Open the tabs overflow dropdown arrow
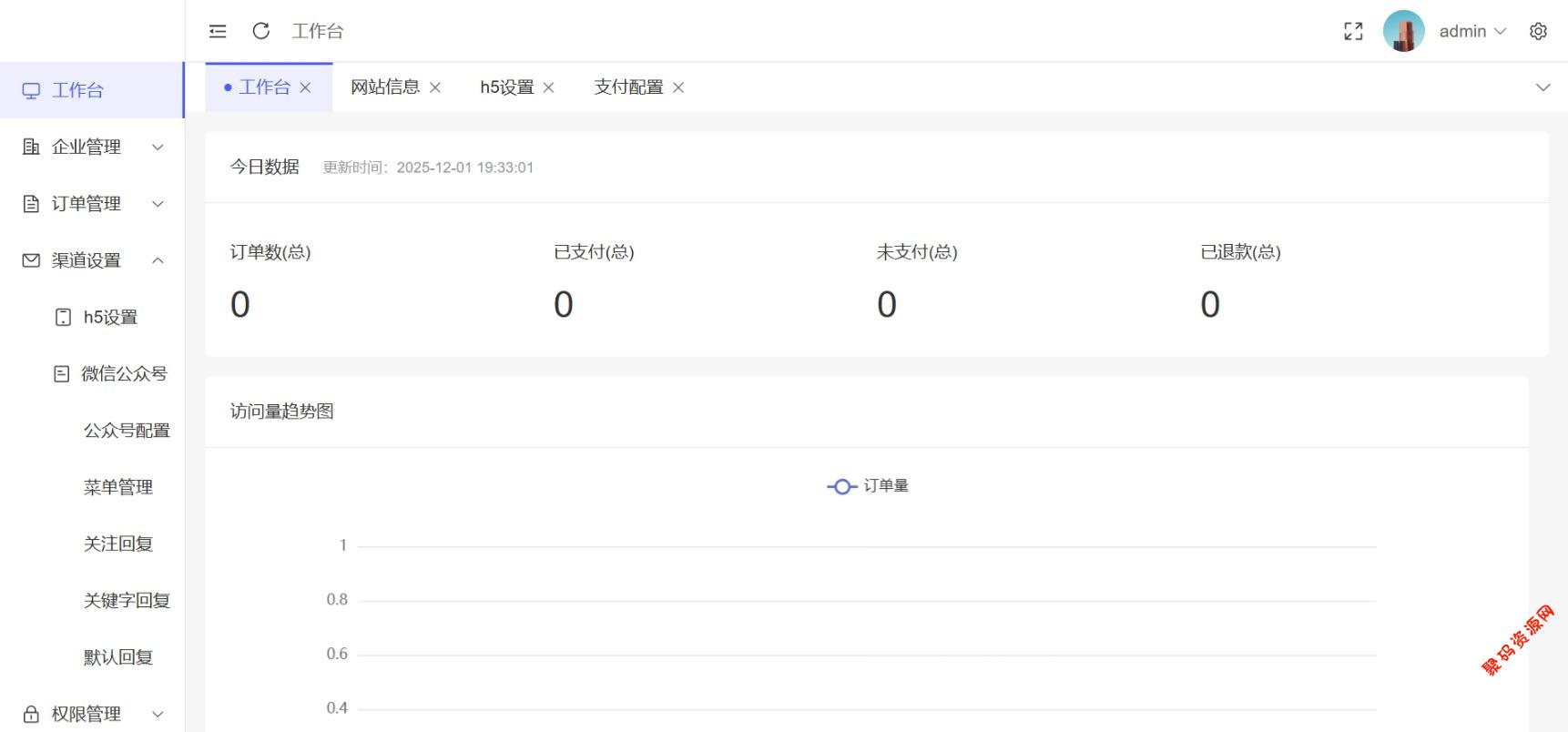Screen dimensions: 1568x732 [1543, 87]
